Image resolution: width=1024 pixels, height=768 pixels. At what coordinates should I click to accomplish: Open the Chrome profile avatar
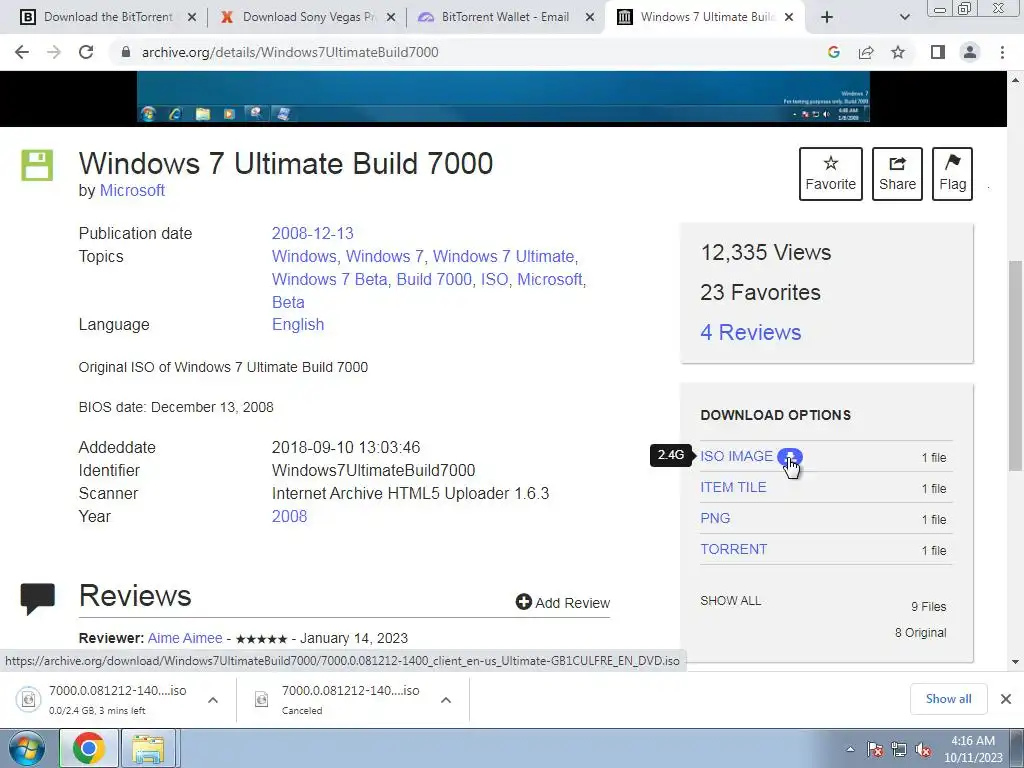click(x=970, y=52)
